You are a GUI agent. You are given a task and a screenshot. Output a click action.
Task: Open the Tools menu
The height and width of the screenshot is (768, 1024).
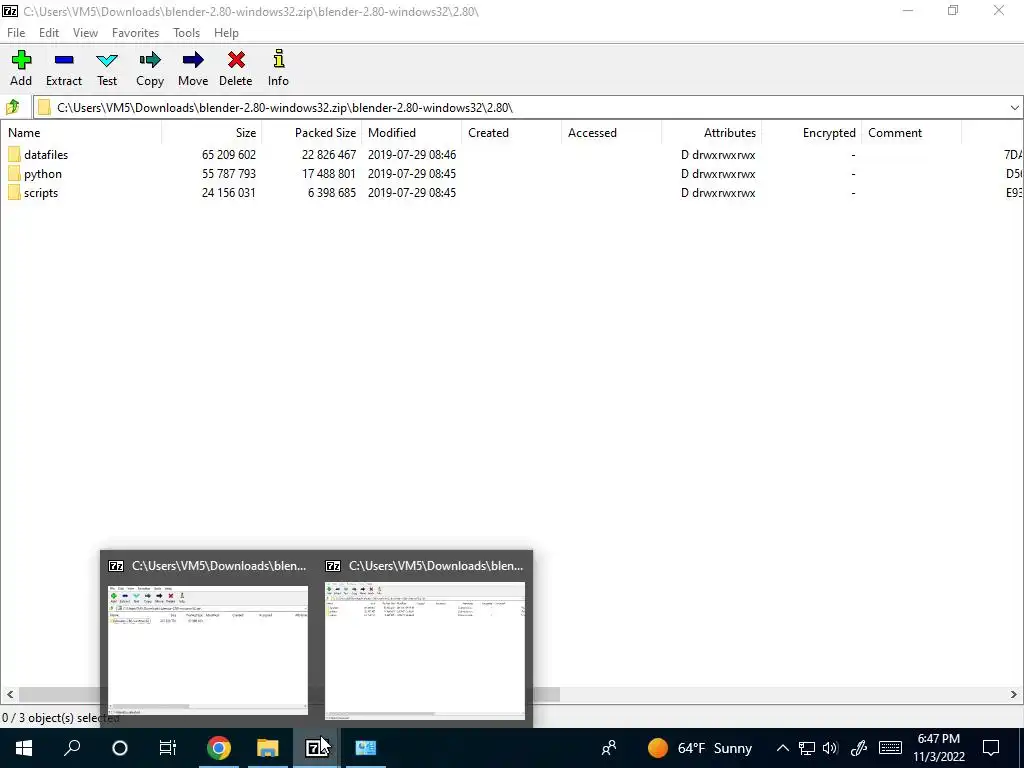(x=186, y=33)
